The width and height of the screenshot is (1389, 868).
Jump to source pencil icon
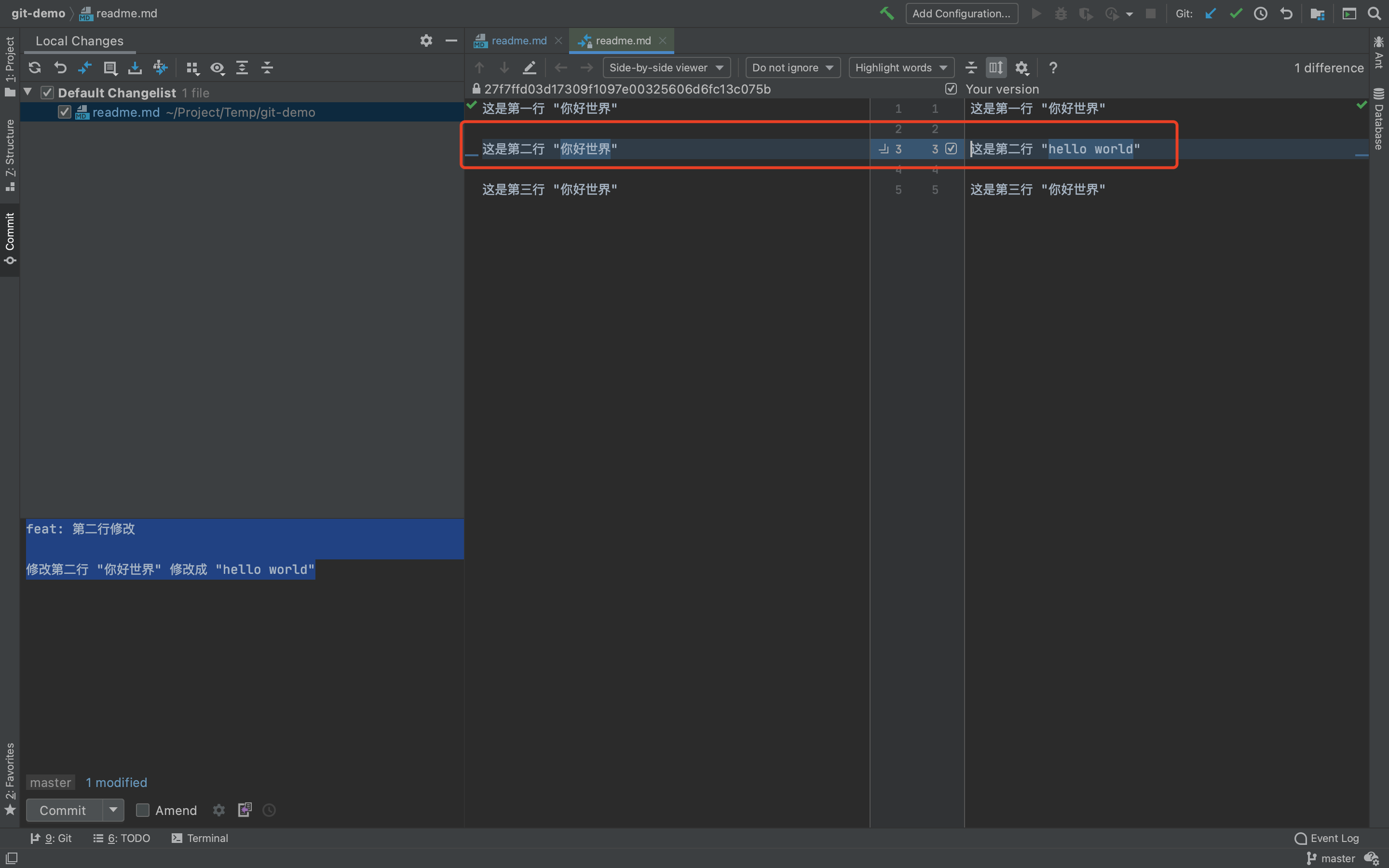529,68
